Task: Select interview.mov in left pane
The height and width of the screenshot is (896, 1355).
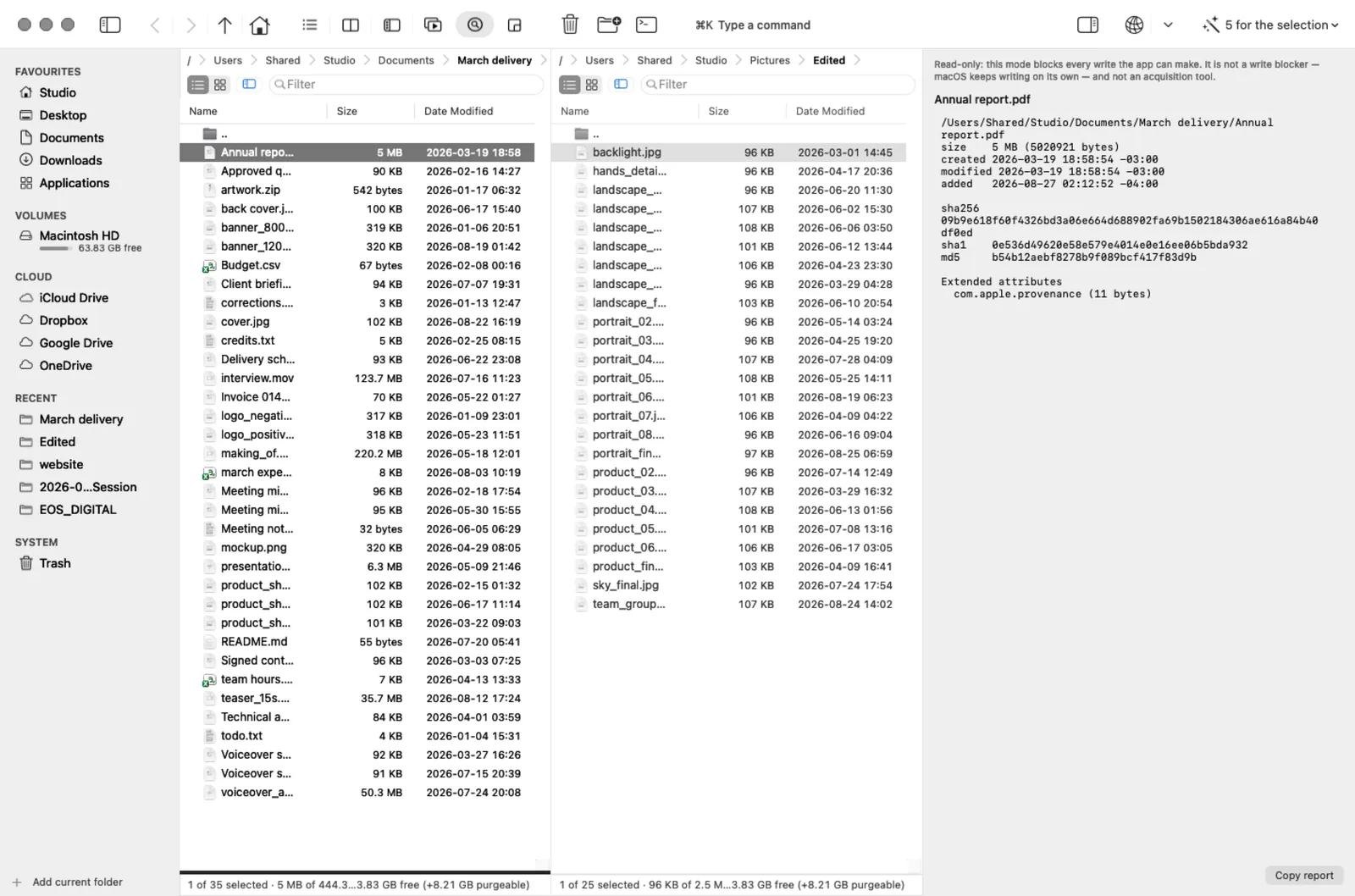Action: [x=357, y=379]
